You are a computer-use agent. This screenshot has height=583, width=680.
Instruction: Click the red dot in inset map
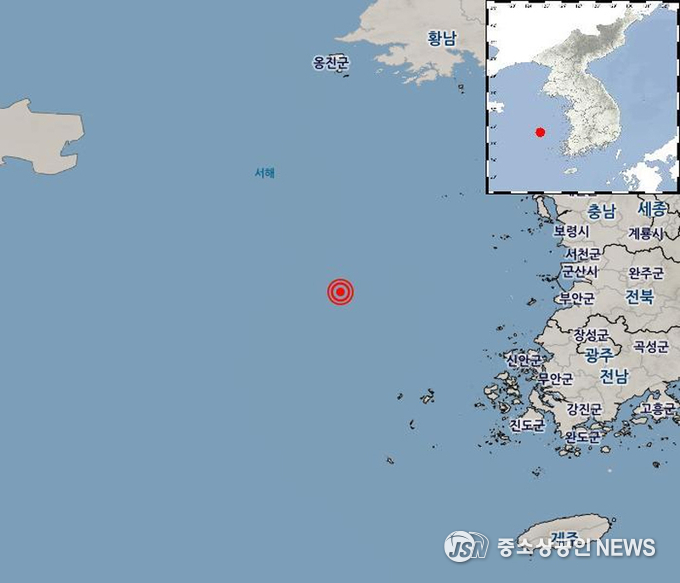click(x=540, y=132)
